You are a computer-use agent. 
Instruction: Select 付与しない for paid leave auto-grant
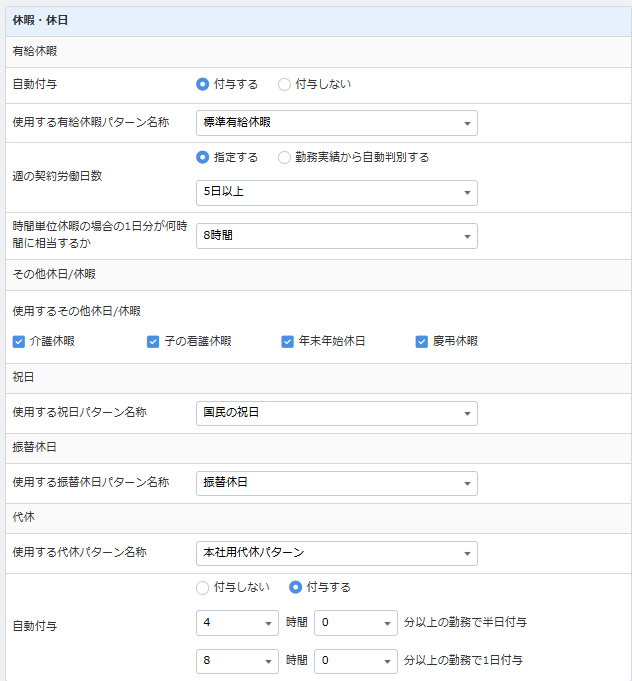pos(285,84)
